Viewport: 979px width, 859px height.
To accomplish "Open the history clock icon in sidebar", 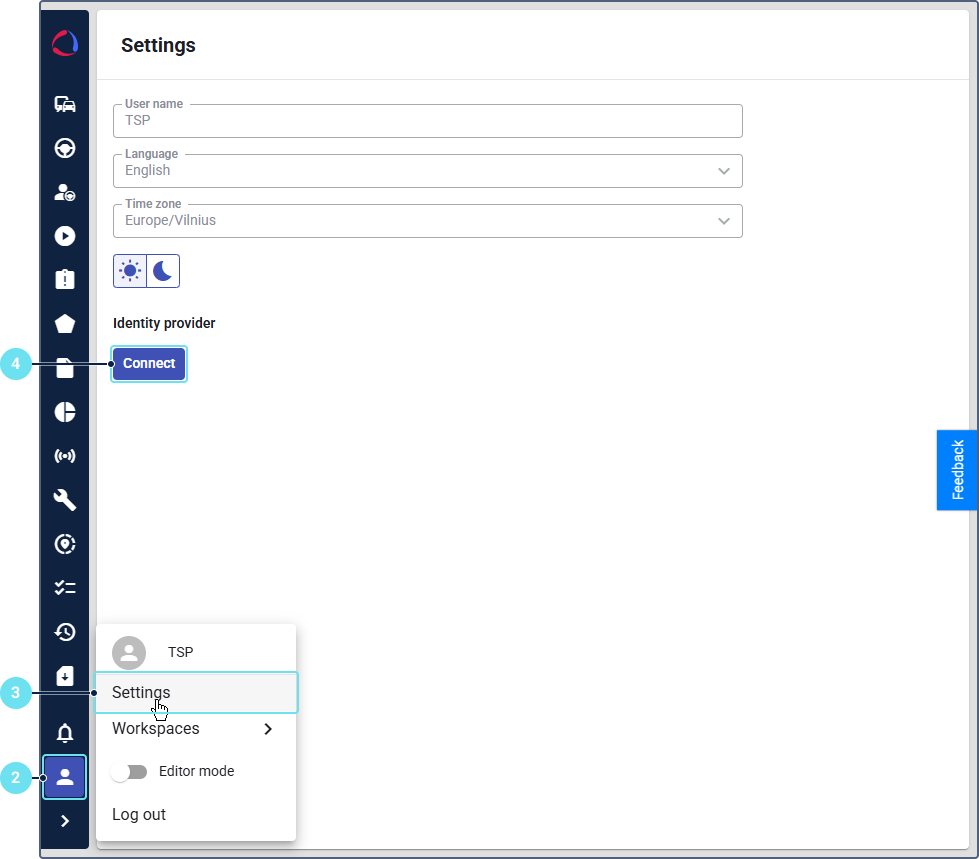I will (x=65, y=632).
